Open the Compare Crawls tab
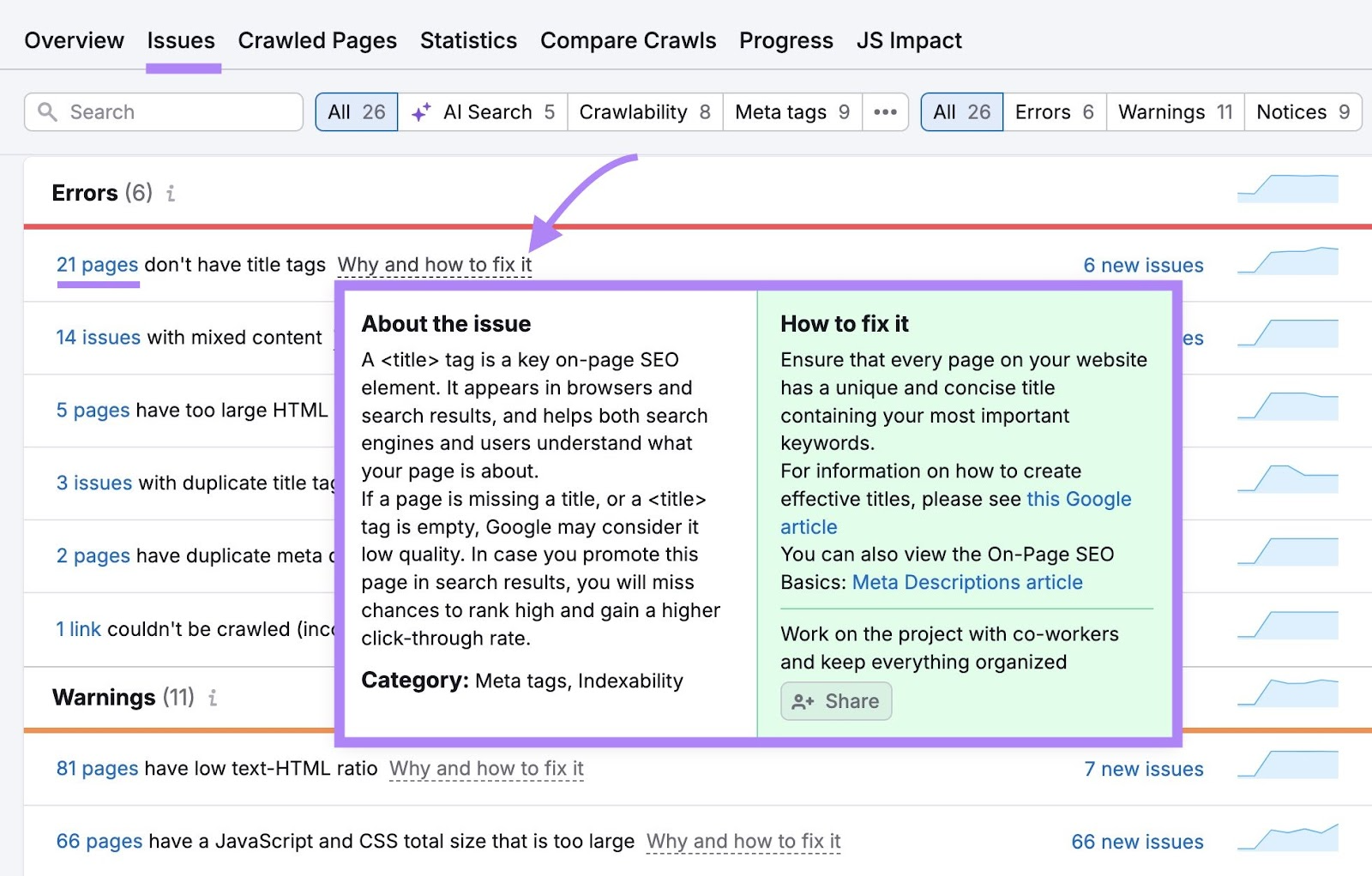This screenshot has height=876, width=1372. 628,39
